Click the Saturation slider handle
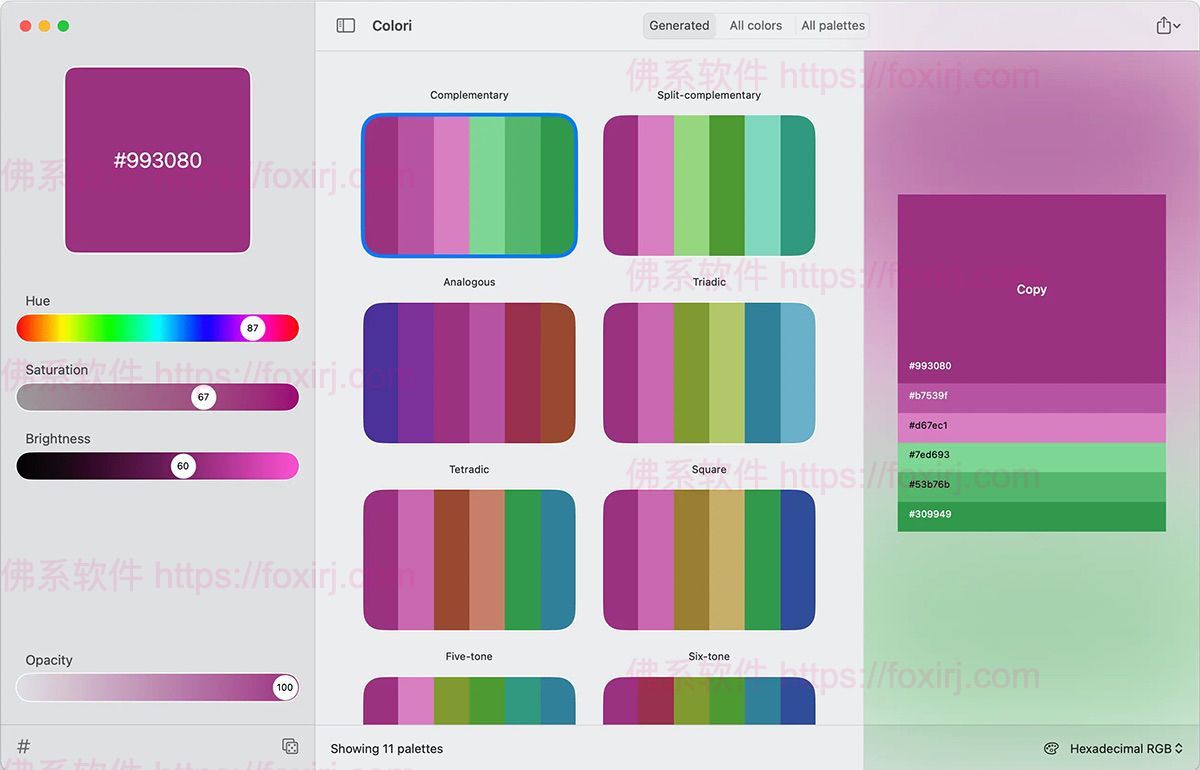The image size is (1200, 770). tap(204, 396)
